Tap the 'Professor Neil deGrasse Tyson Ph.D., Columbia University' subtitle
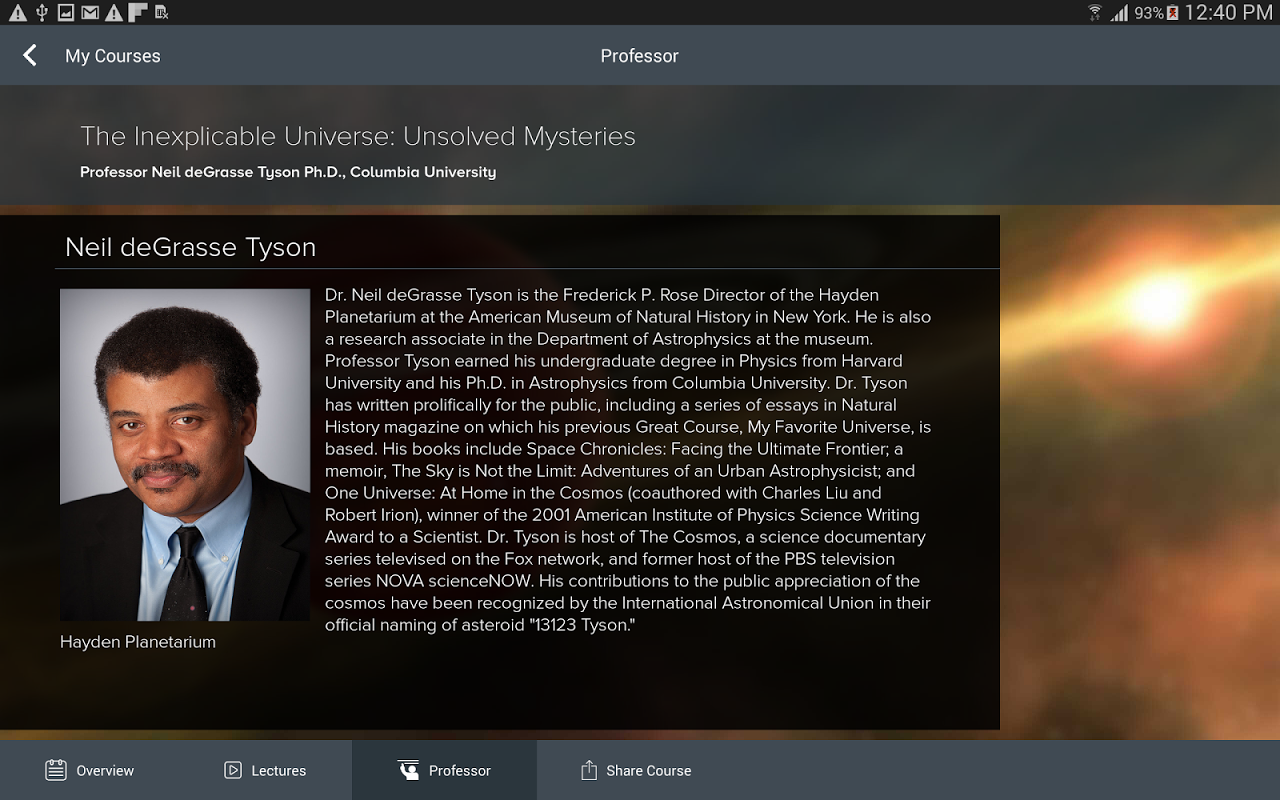Viewport: 1280px width, 800px height. 288,172
